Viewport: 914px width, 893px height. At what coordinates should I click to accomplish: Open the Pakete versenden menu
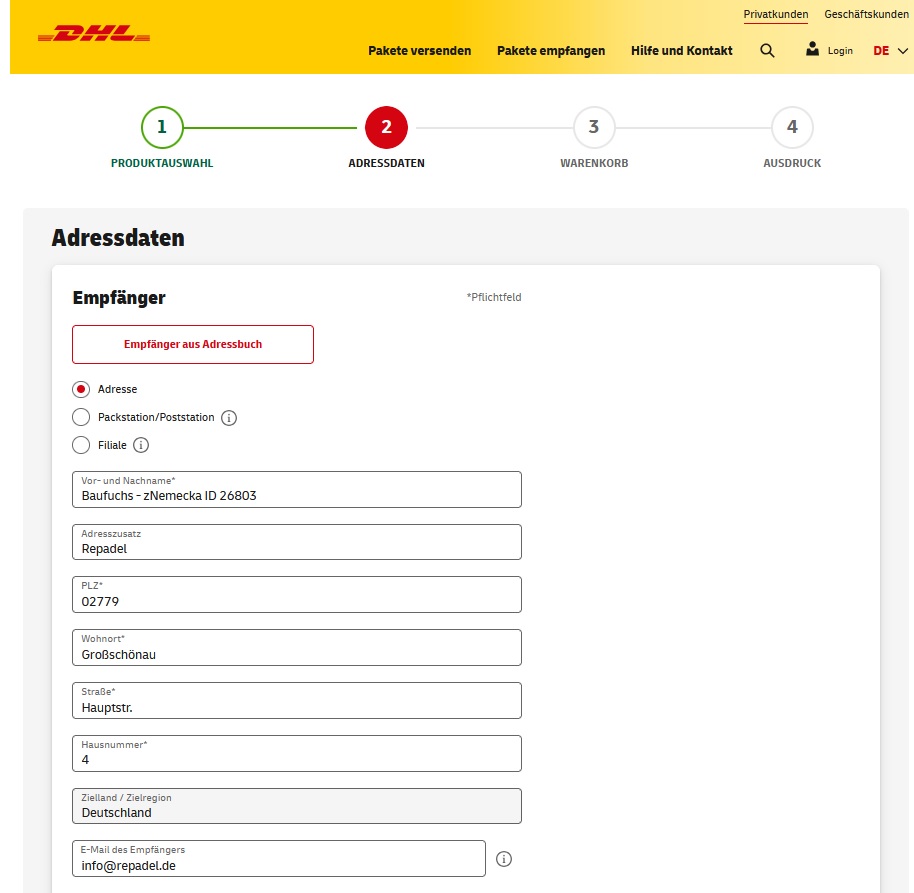tap(419, 51)
